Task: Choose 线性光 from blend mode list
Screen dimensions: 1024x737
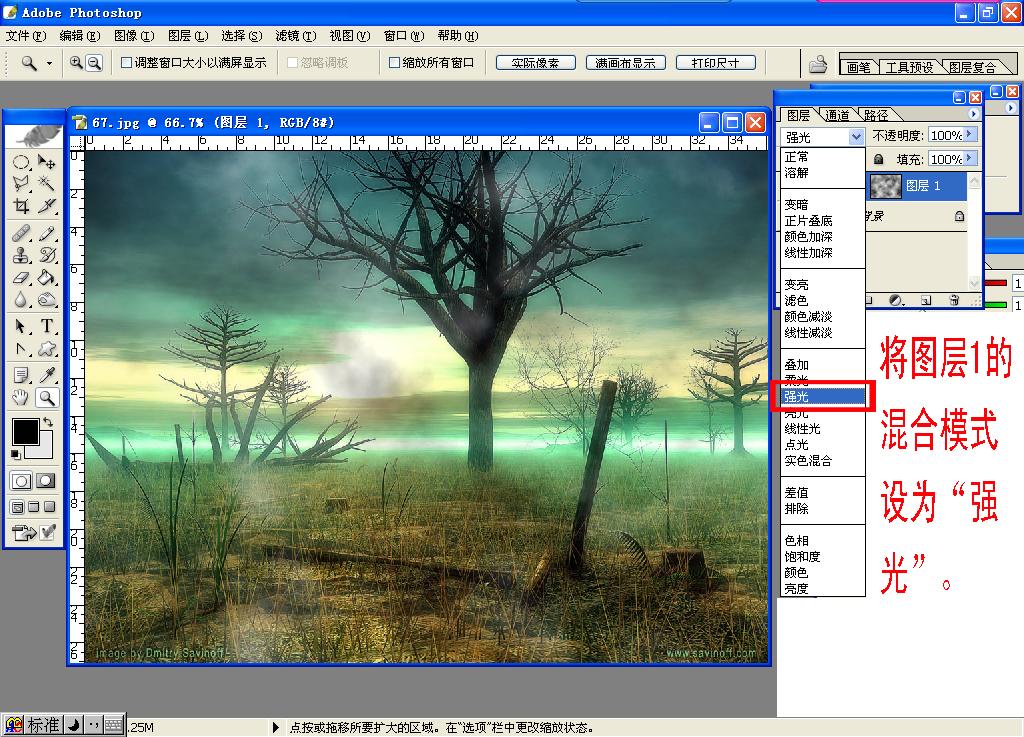Action: click(x=803, y=429)
